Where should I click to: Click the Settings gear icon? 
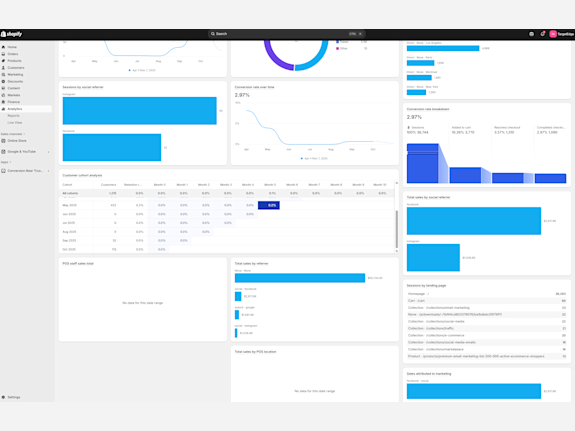tap(3, 397)
